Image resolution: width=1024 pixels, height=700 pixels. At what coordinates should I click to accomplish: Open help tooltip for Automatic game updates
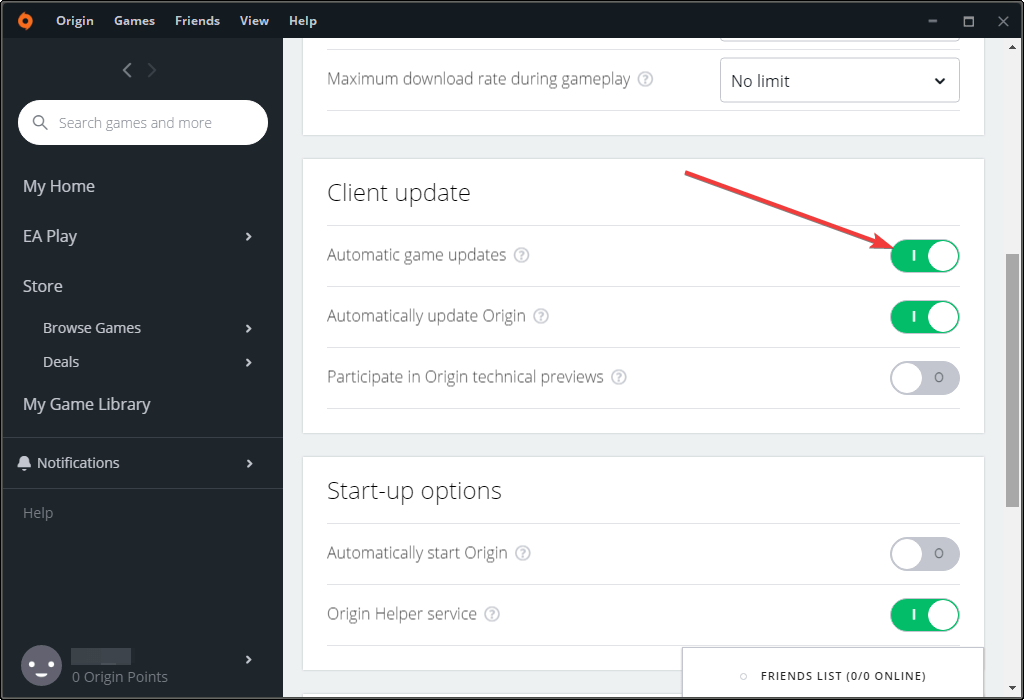(x=521, y=256)
